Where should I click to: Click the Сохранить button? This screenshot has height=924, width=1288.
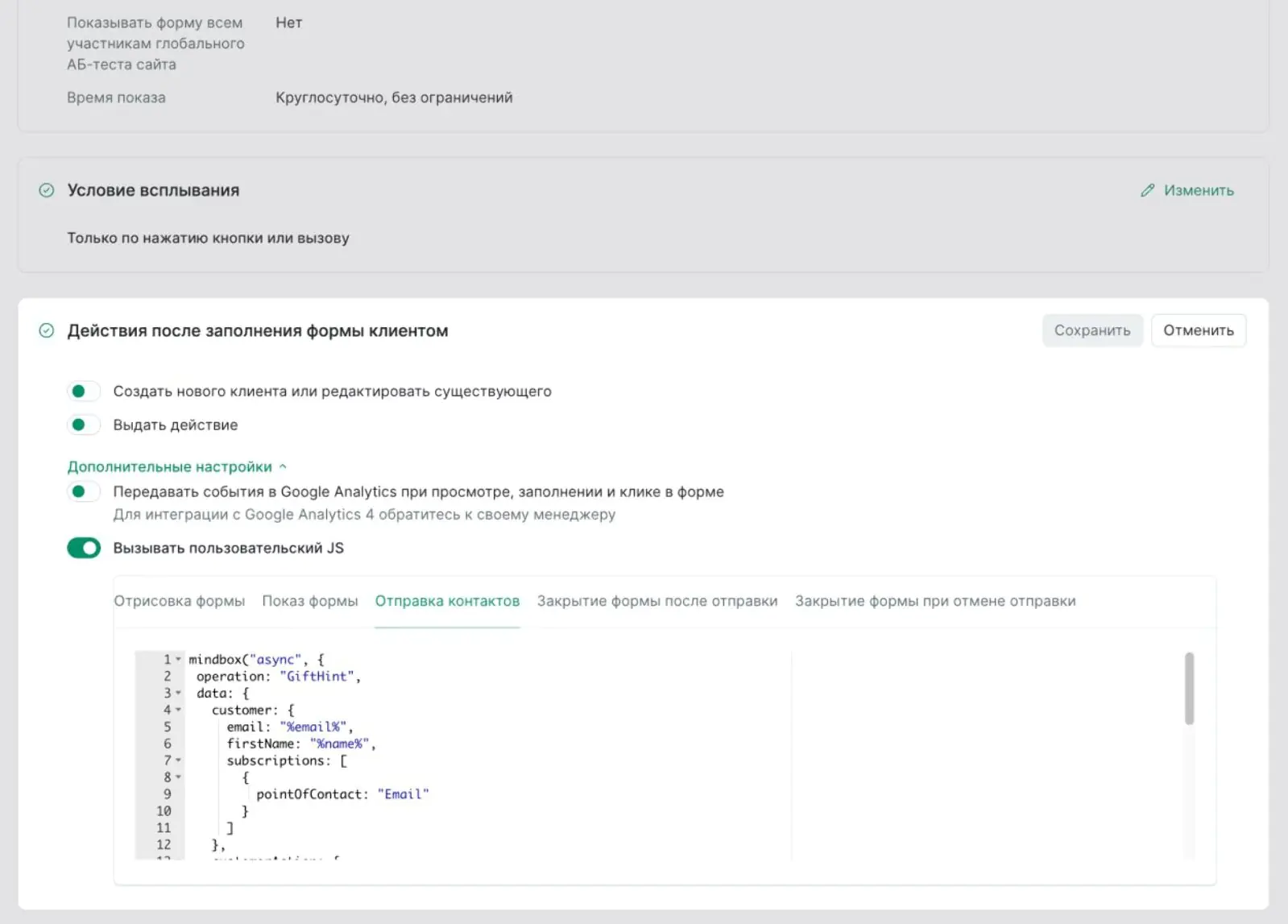pos(1092,331)
